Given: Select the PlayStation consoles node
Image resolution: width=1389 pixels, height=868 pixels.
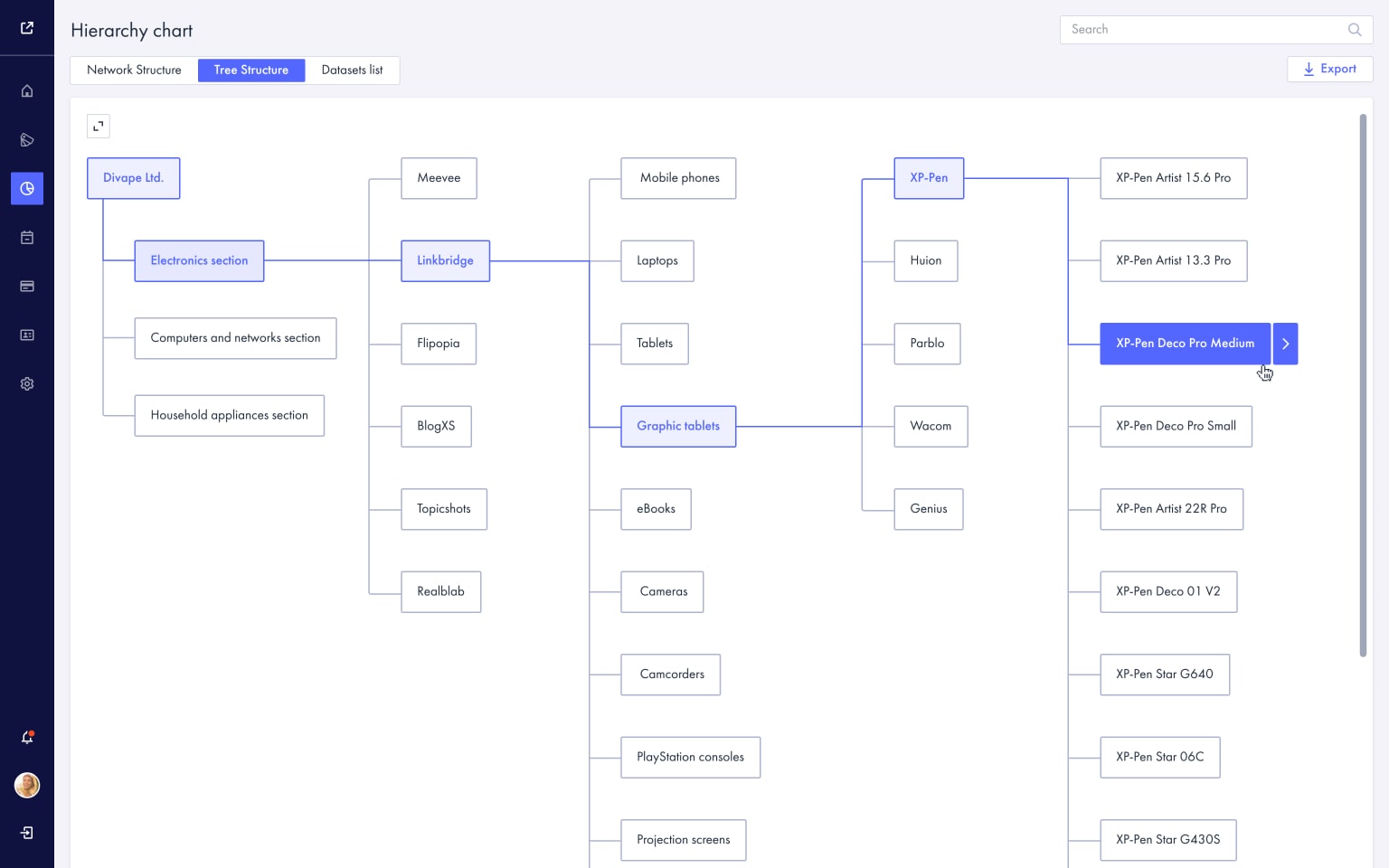Looking at the screenshot, I should [691, 757].
